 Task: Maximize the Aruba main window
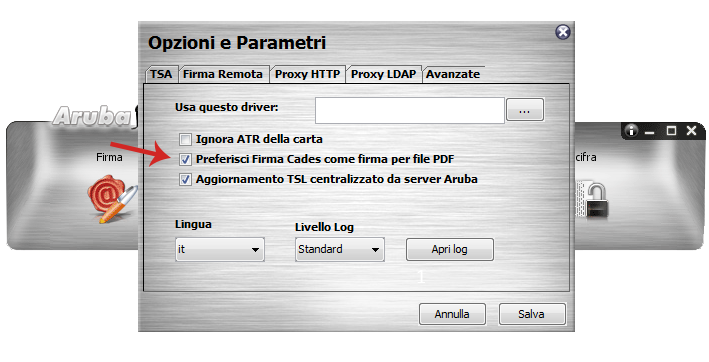(x=671, y=131)
